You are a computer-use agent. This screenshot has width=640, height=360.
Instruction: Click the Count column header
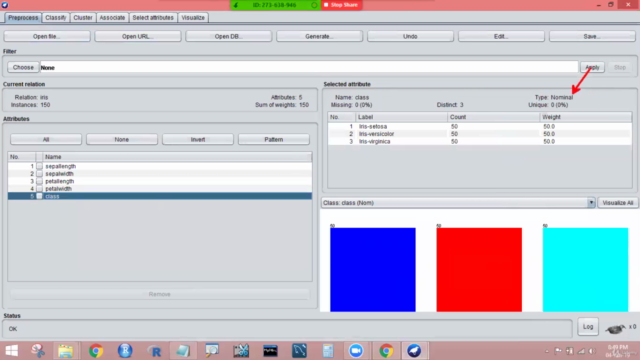click(493, 117)
